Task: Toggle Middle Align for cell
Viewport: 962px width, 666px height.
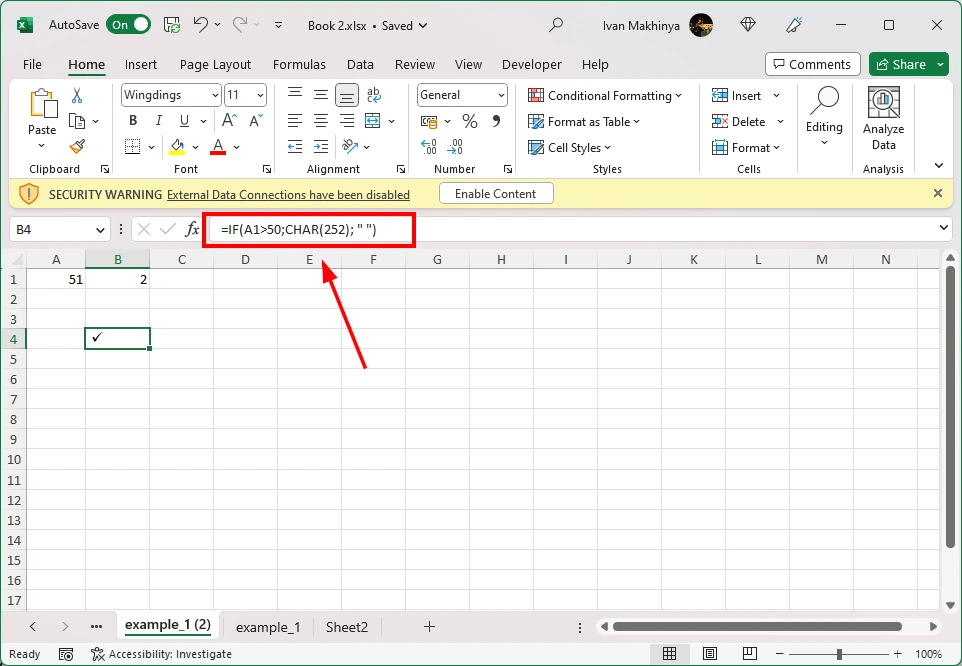Action: coord(321,94)
